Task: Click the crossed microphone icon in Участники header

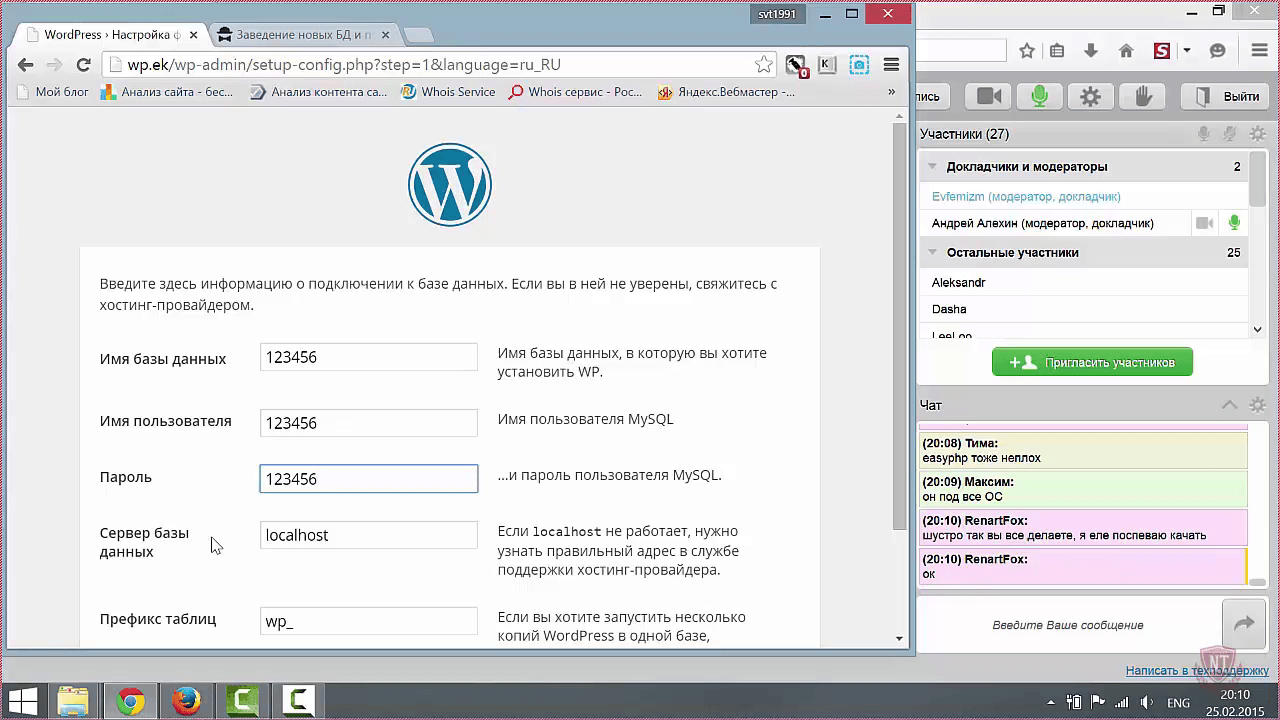Action: click(1230, 134)
